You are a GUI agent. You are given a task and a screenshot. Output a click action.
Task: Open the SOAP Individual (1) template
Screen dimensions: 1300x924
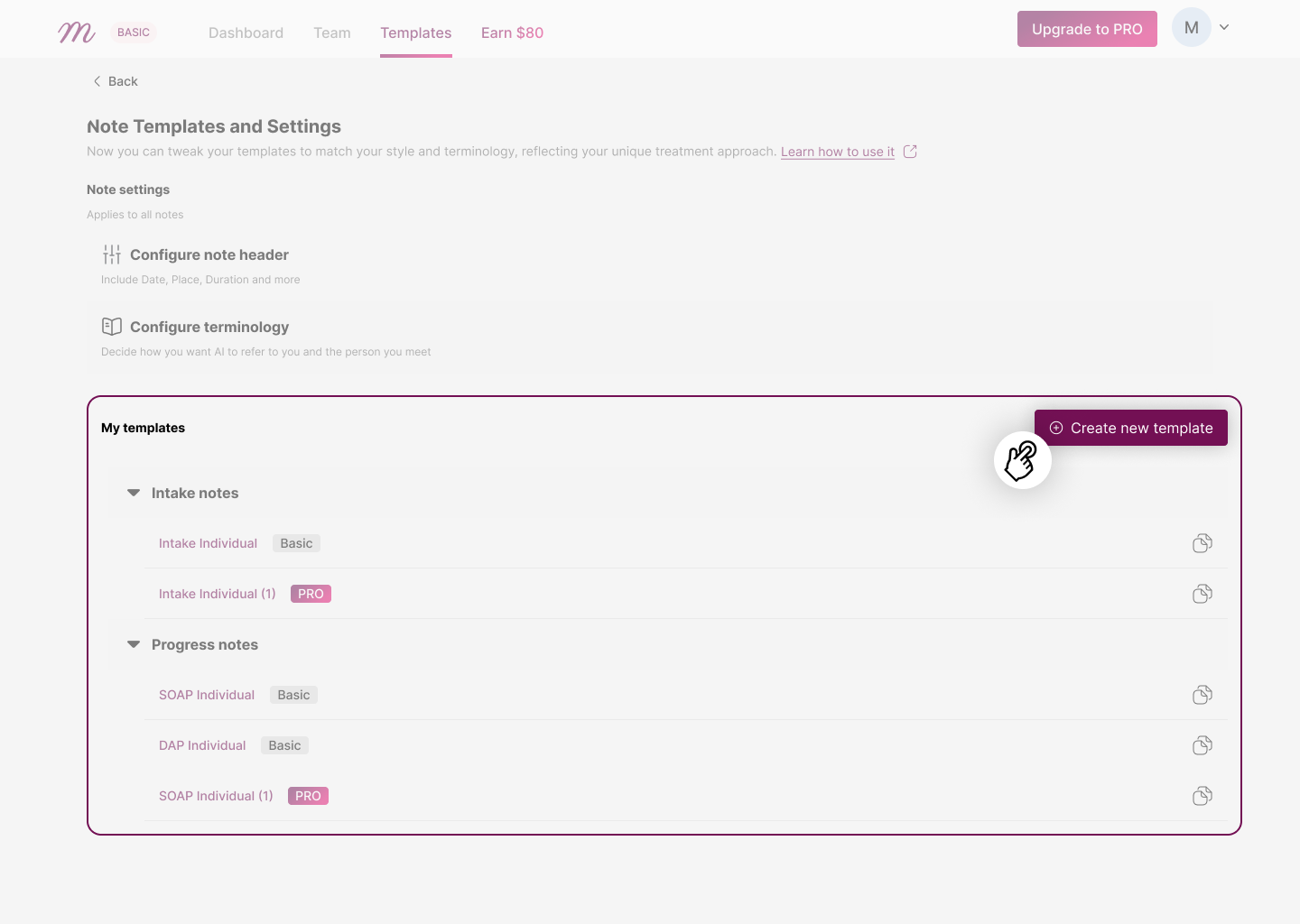click(x=216, y=796)
